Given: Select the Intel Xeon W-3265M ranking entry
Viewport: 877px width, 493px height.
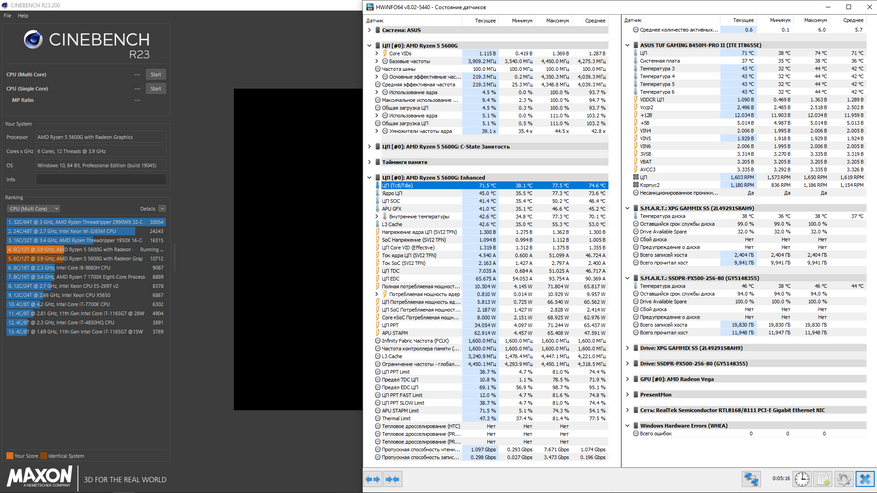Looking at the screenshot, I should click(x=86, y=231).
